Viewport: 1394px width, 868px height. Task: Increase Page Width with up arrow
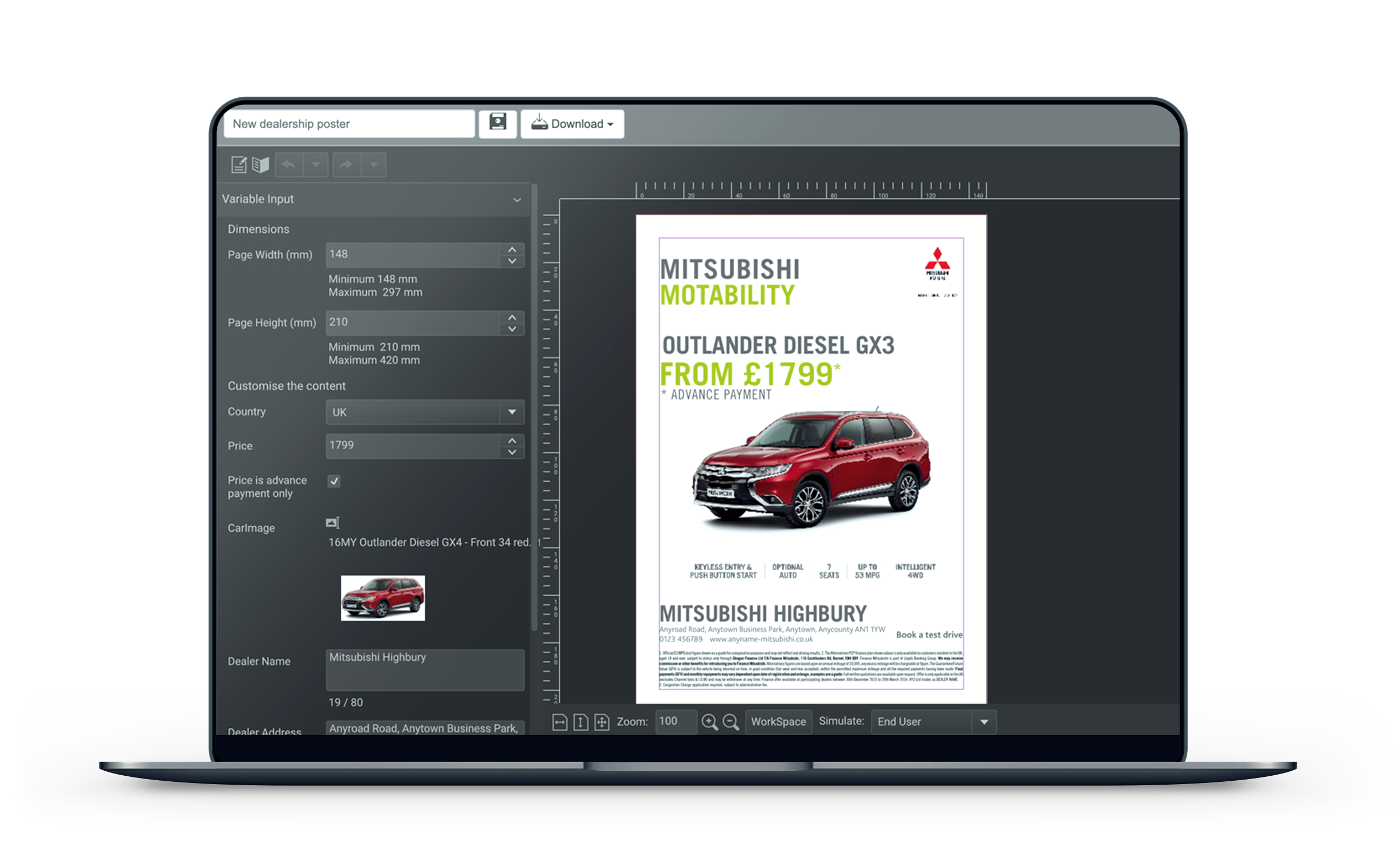coord(512,249)
